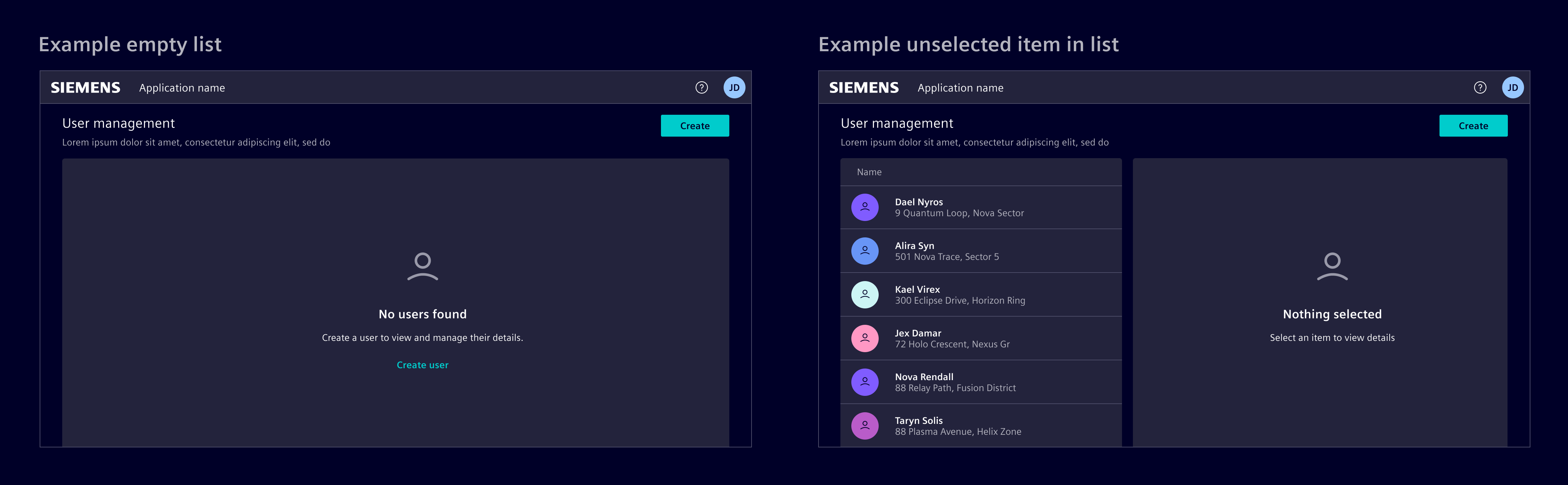
Task: Select Dael Nyros's purple avatar icon
Action: 864,207
